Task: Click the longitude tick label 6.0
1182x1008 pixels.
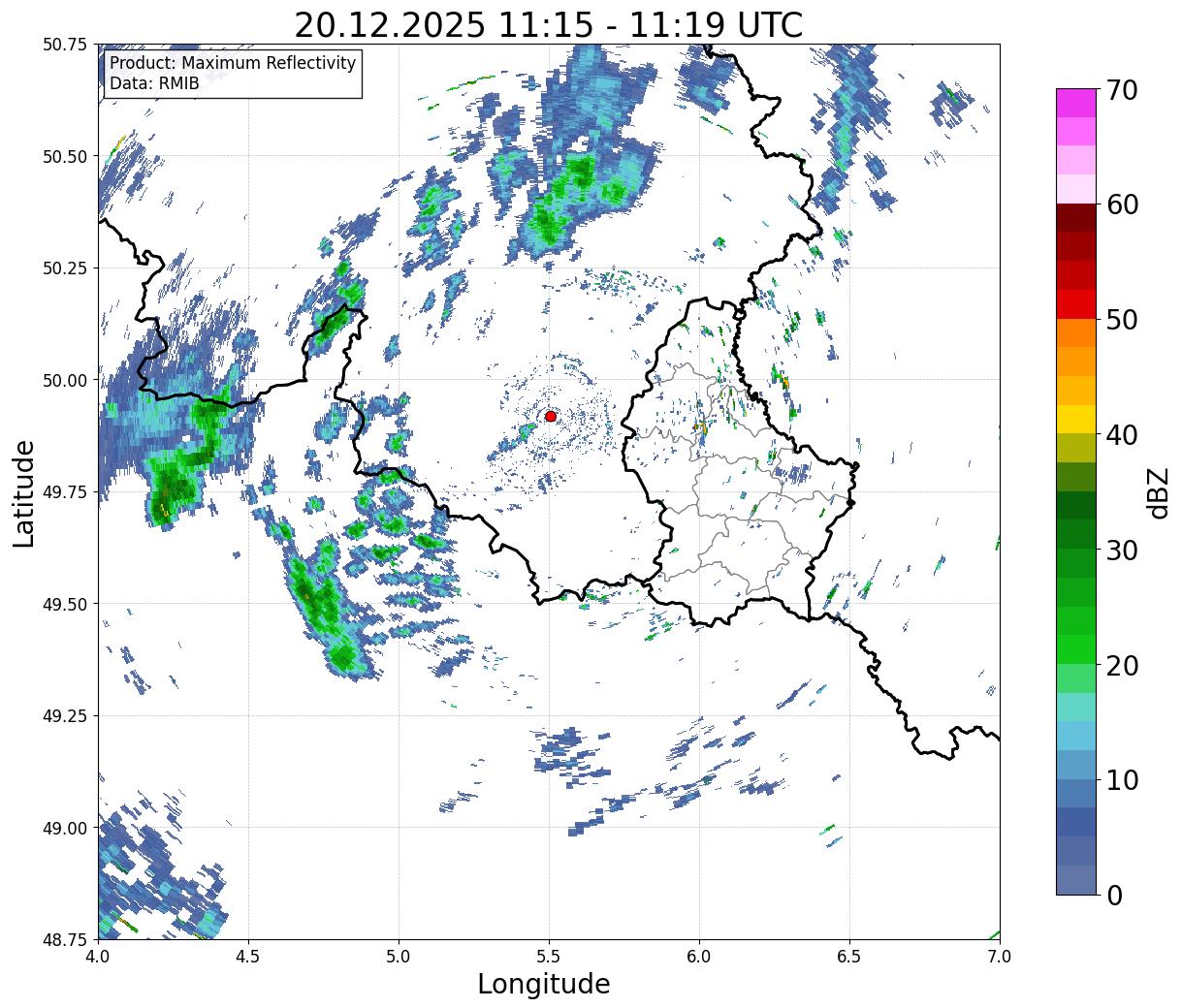Action: pyautogui.click(x=699, y=956)
